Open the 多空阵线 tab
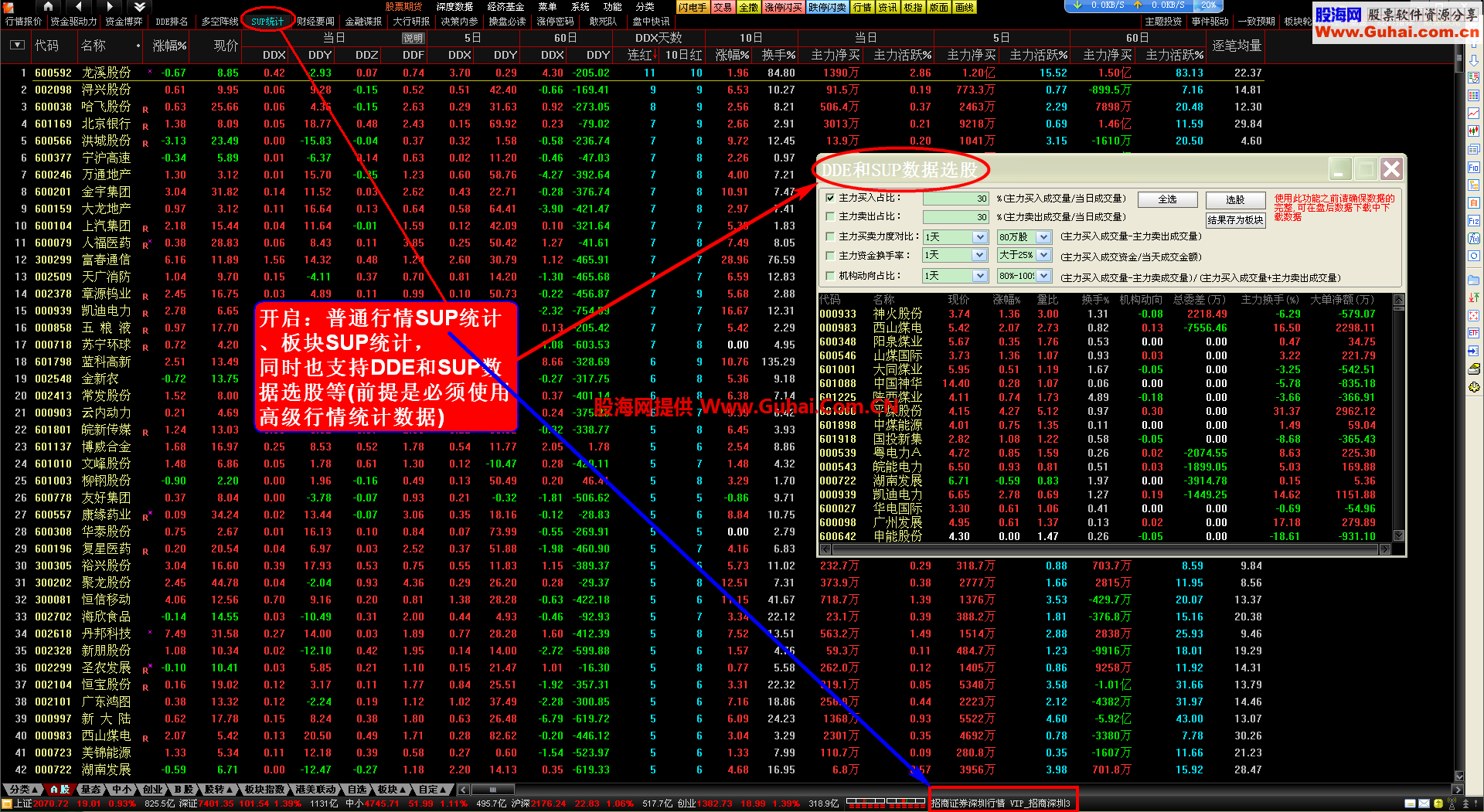Viewport: 1484px width, 812px height. point(220,22)
